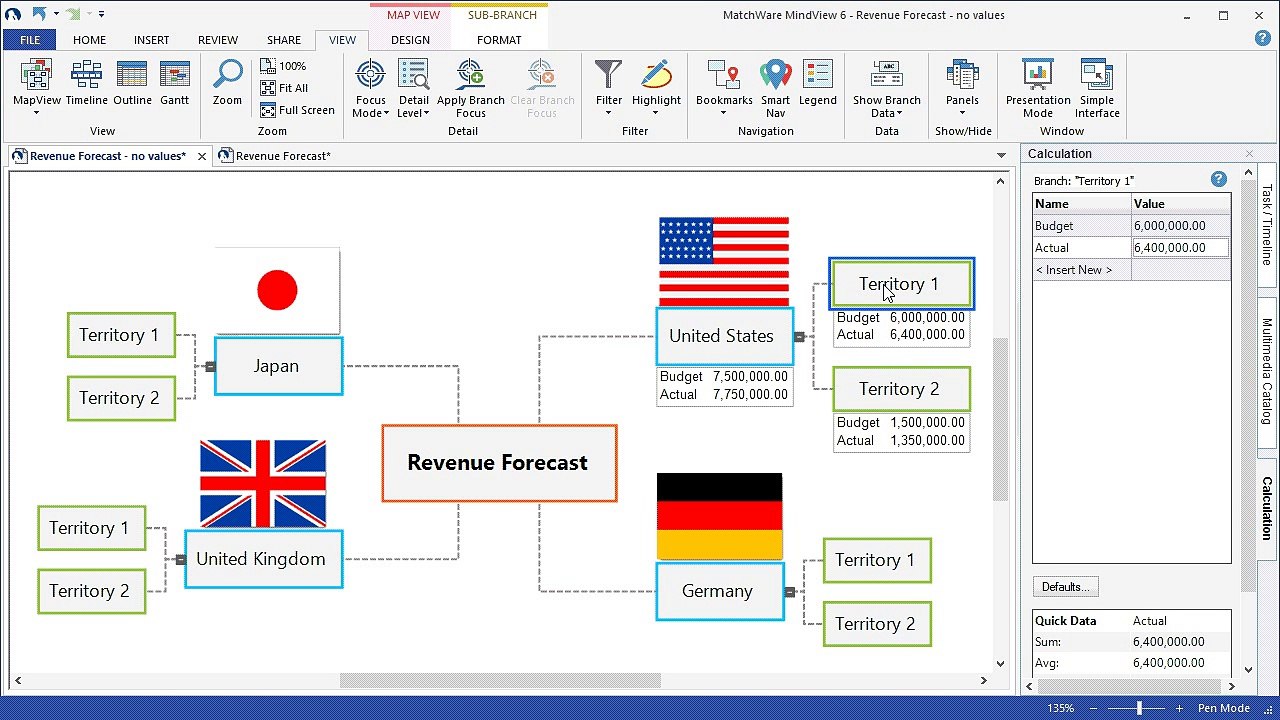Screen dimensions: 1280x720
Task: Open the Panels dropdown
Action: (x=962, y=86)
